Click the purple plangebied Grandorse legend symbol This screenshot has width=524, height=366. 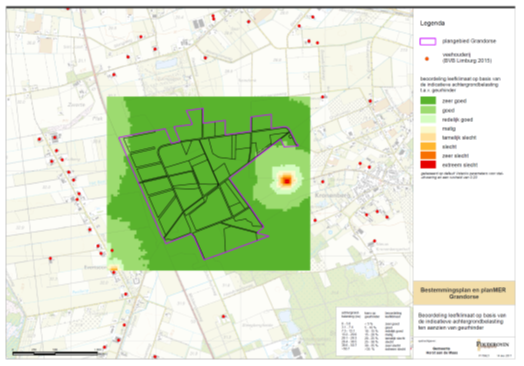click(x=427, y=41)
